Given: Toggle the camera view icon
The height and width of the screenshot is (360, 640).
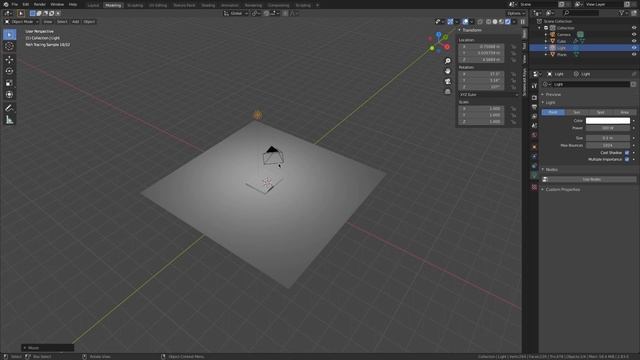Looking at the screenshot, I should coord(448,81).
